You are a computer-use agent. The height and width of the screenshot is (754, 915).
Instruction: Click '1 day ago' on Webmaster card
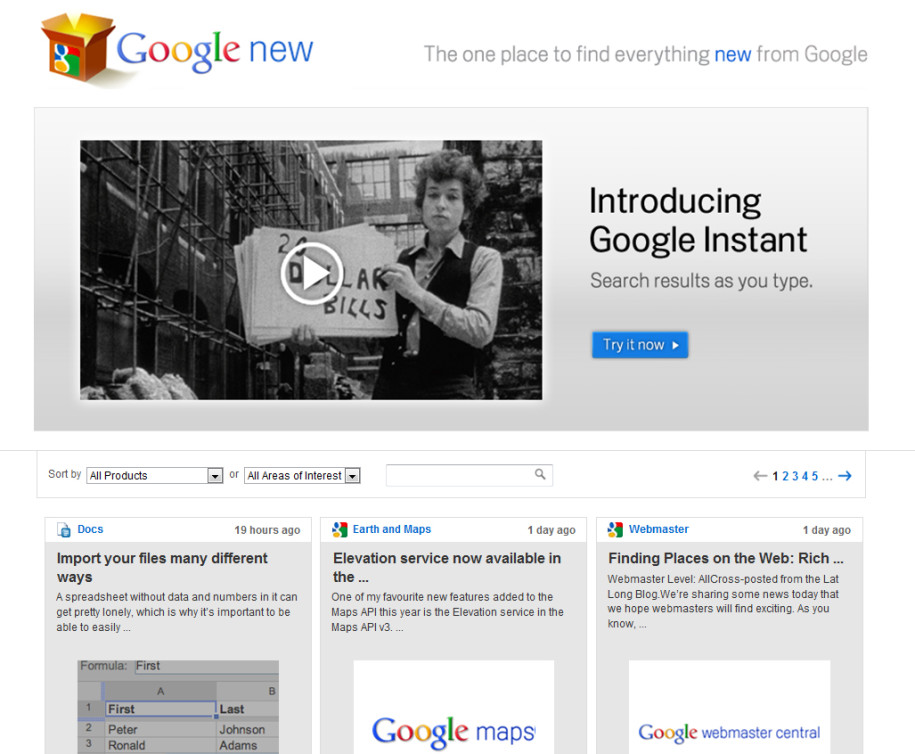[x=827, y=530]
